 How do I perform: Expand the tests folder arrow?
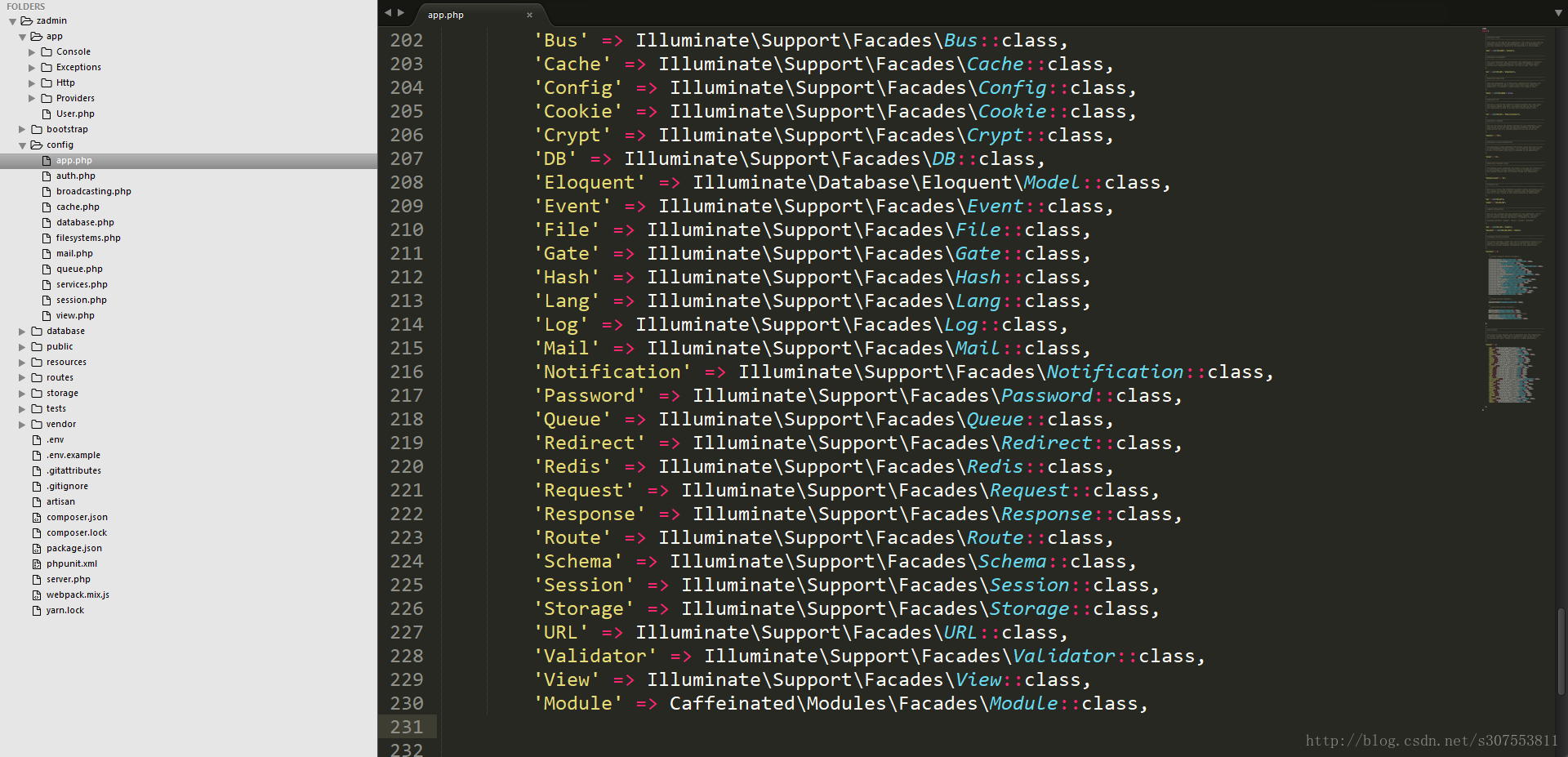22,409
